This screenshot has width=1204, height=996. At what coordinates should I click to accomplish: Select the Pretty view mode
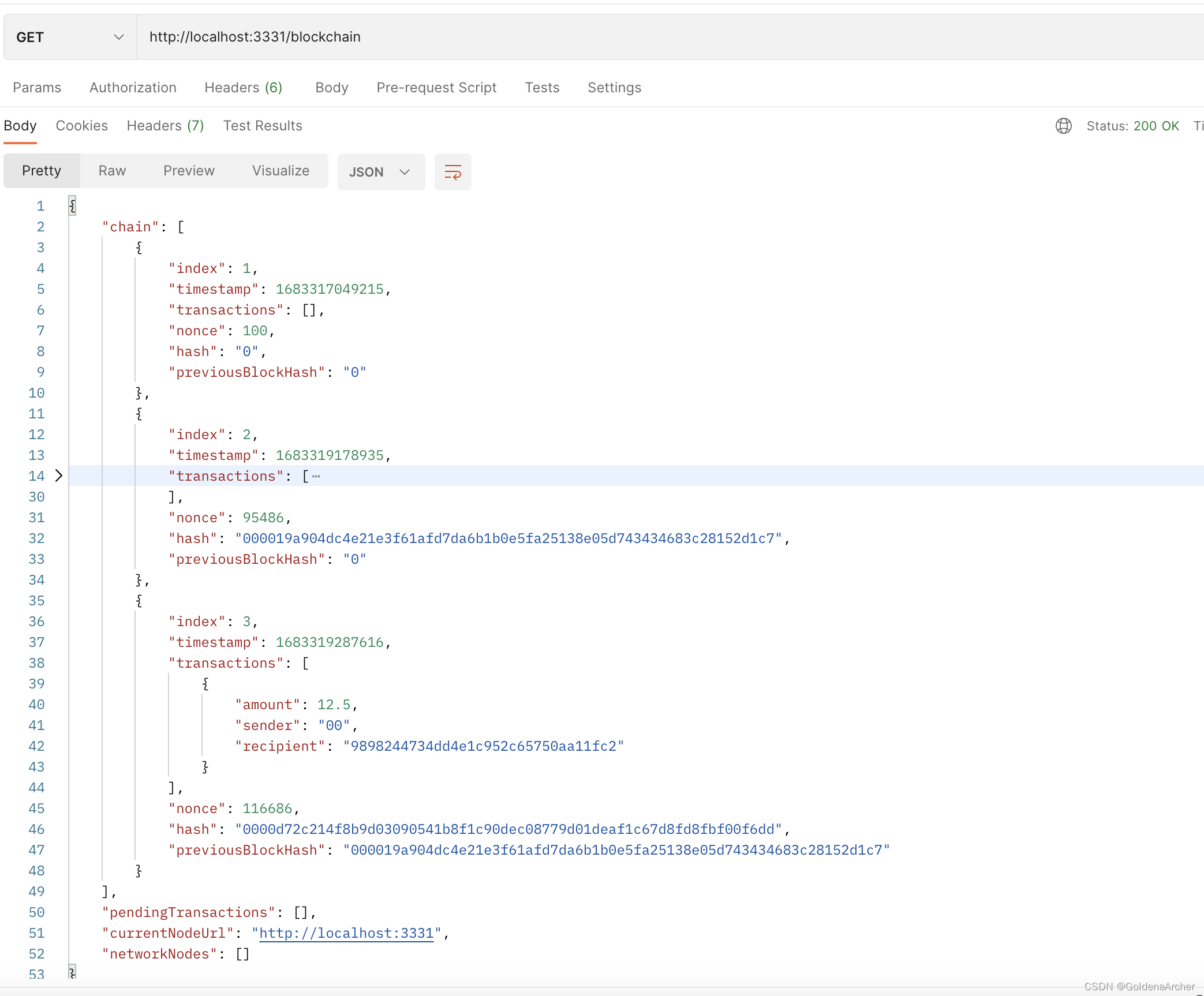pos(42,171)
